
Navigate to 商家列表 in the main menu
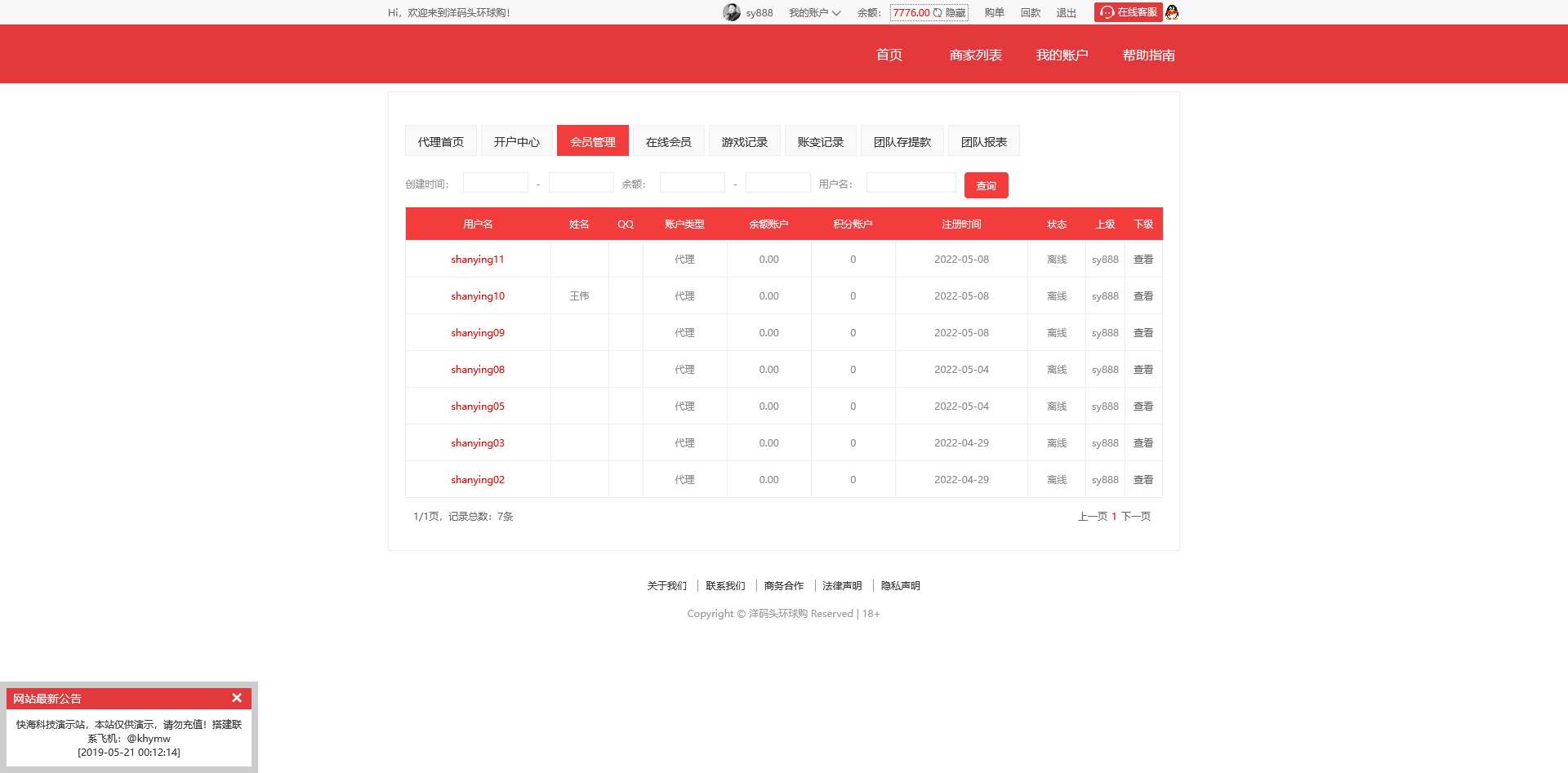[975, 55]
